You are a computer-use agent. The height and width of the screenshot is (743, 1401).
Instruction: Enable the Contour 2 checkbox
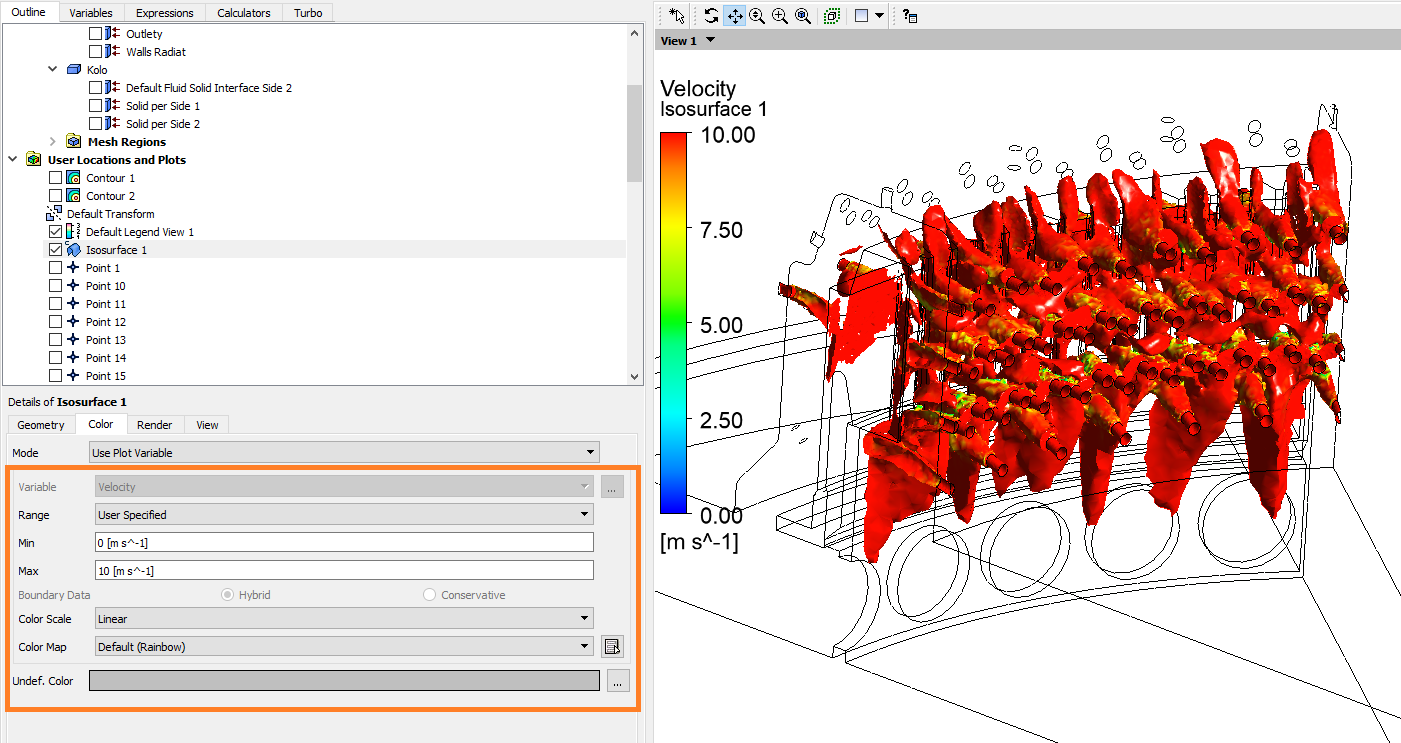(56, 196)
